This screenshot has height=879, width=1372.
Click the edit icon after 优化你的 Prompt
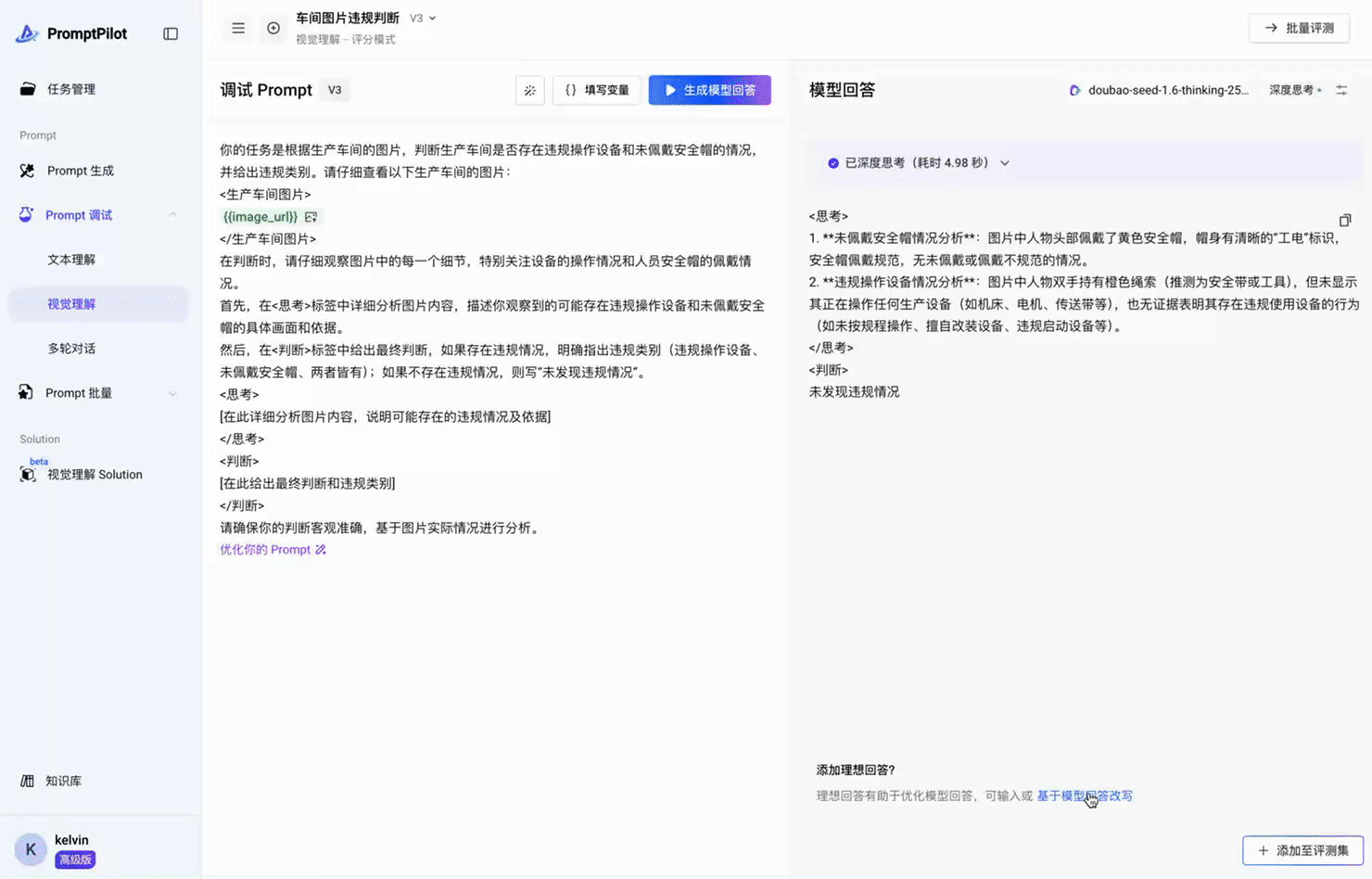tap(321, 550)
